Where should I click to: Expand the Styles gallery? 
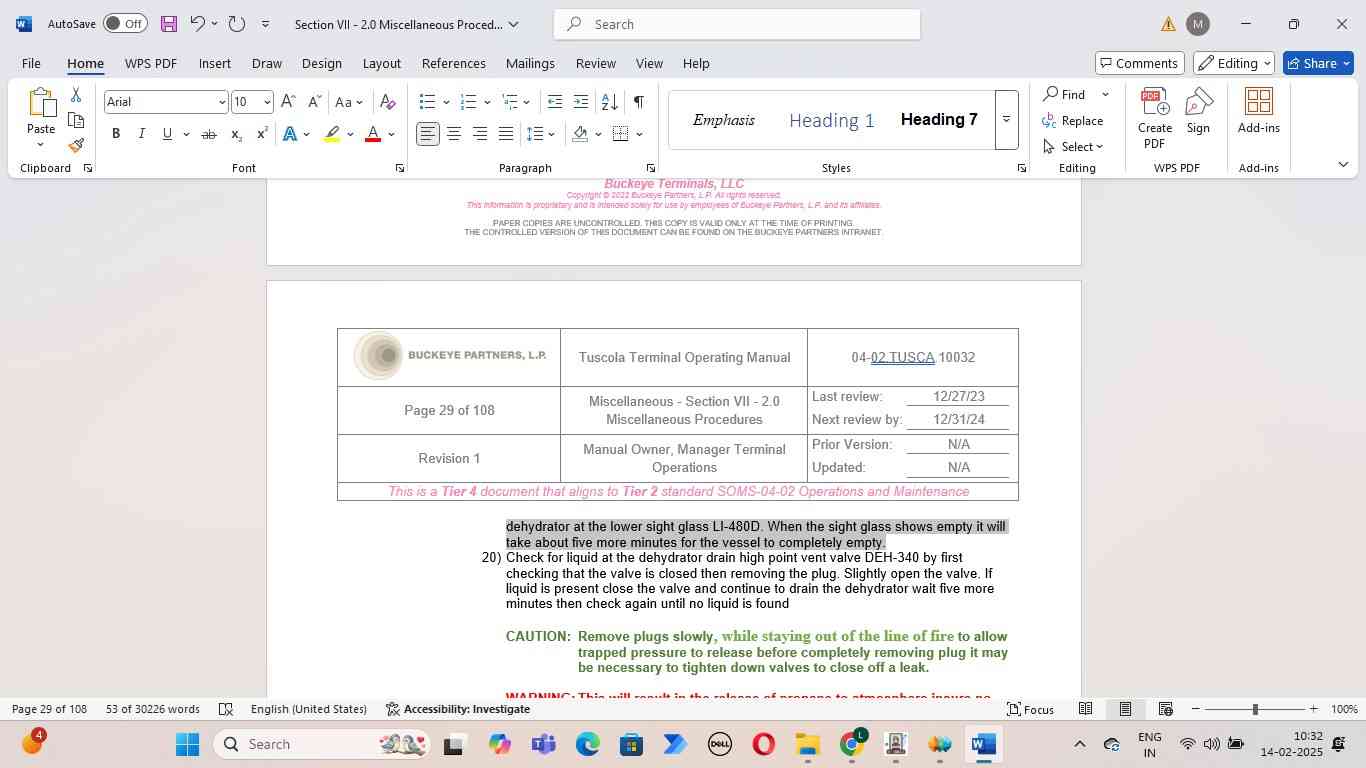pos(1006,120)
